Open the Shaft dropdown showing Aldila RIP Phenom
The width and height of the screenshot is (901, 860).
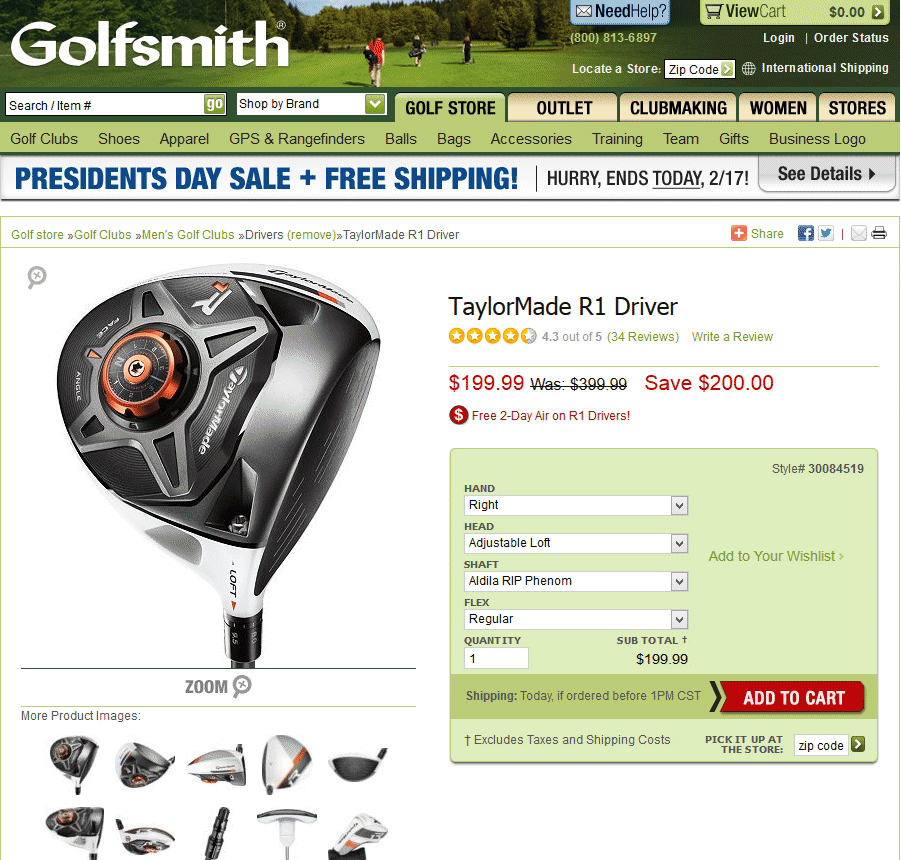tap(576, 581)
